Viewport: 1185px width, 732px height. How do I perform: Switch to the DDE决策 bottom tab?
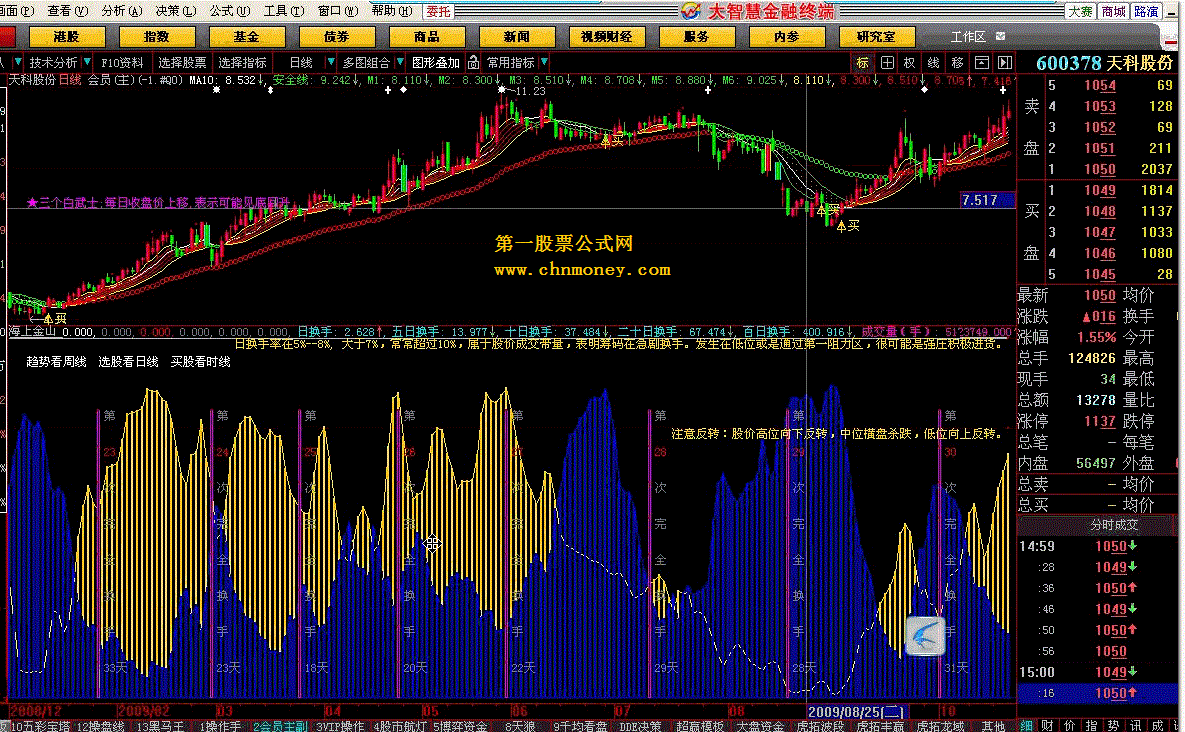(640, 726)
